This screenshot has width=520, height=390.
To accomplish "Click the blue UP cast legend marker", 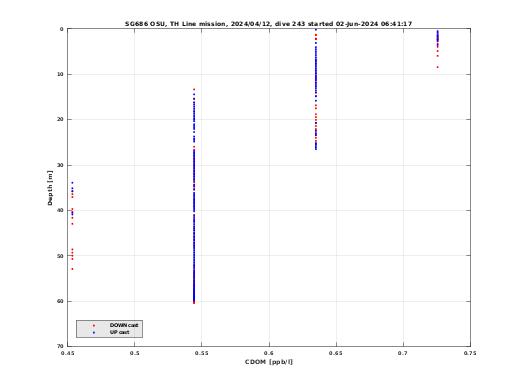I will point(94,332).
